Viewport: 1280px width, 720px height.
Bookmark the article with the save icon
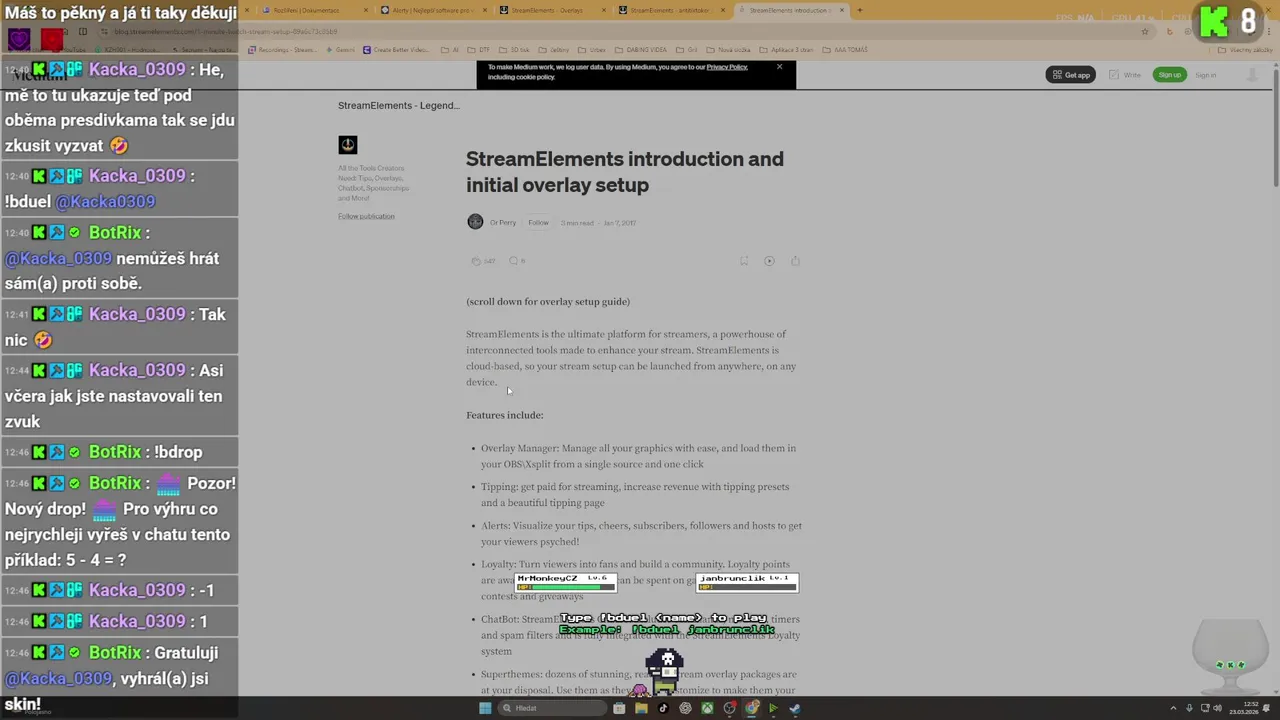tap(744, 261)
